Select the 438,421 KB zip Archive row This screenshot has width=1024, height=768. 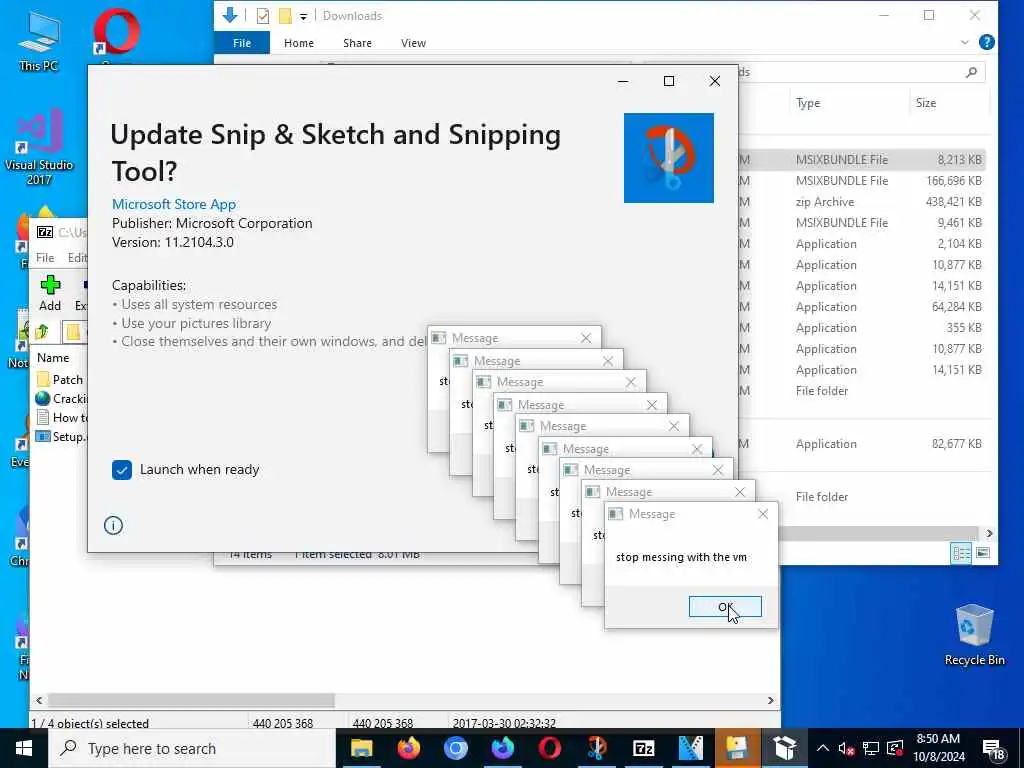point(861,202)
